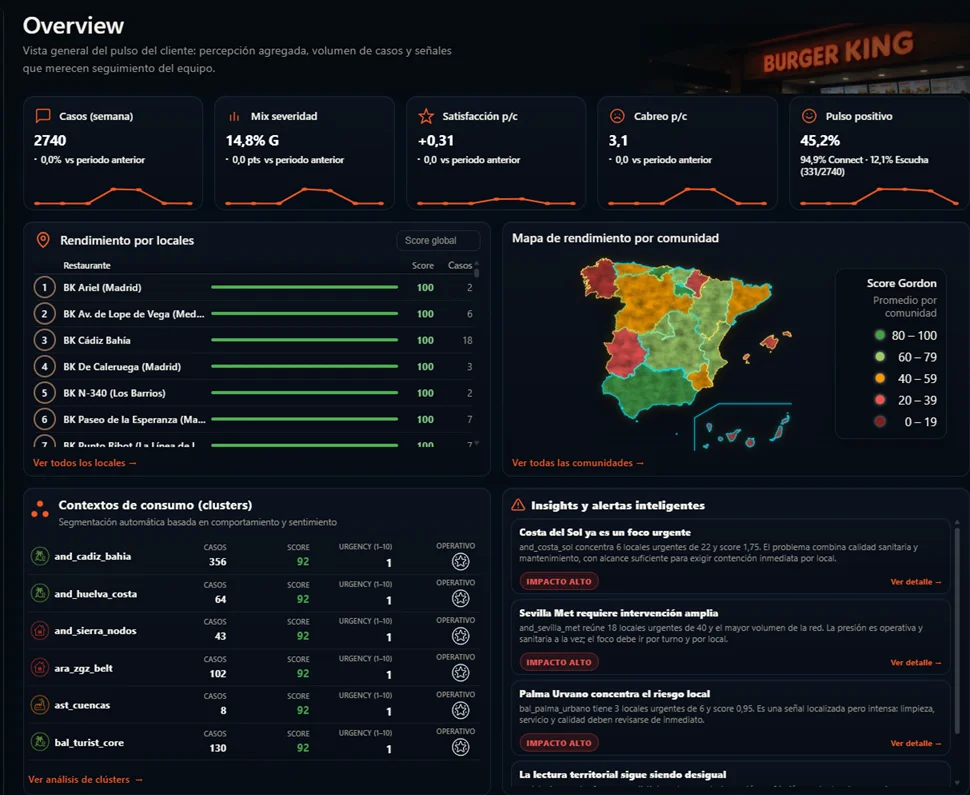The image size is (970, 795).
Task: Click the Restaurante column header
Action: (x=87, y=265)
